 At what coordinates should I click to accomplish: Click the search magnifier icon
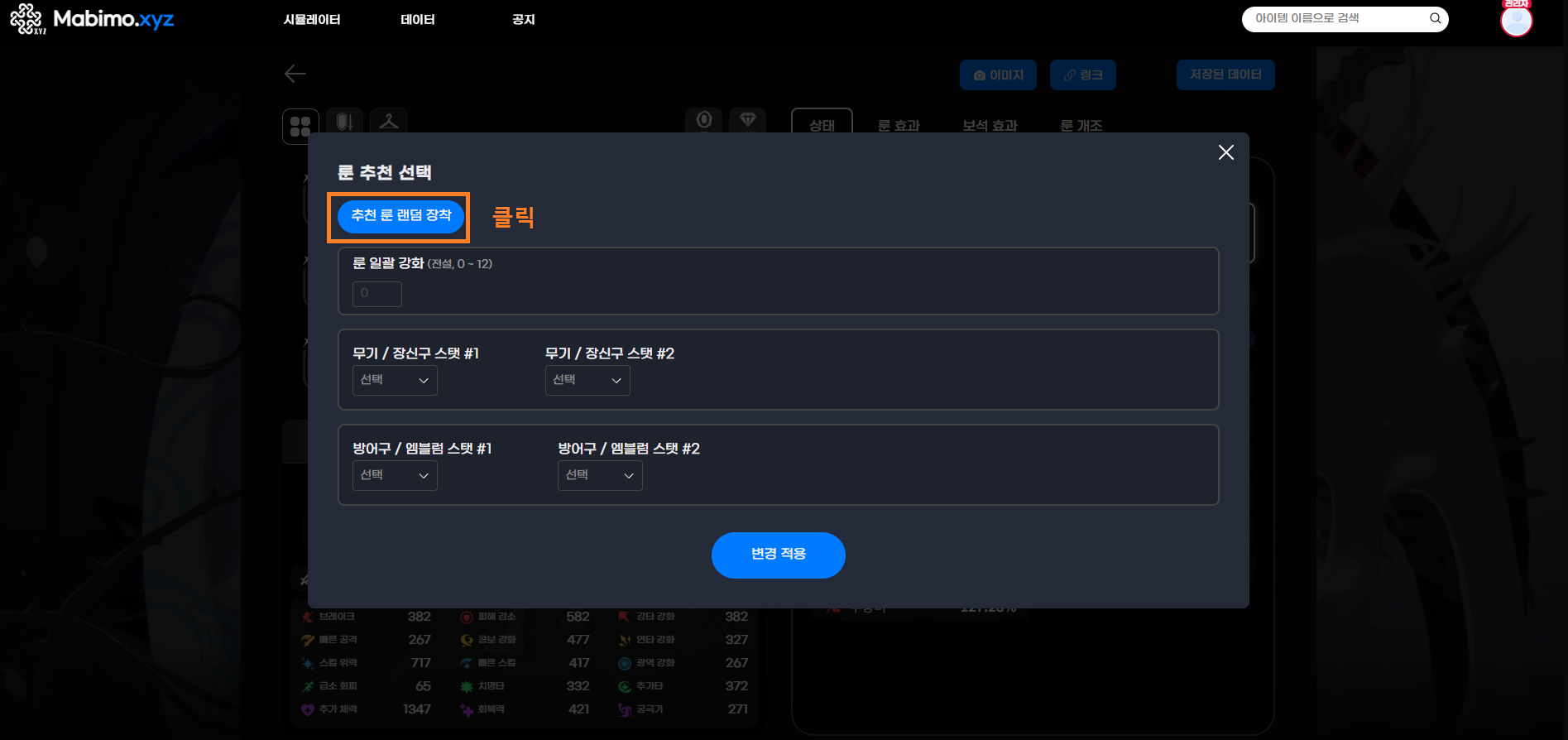click(x=1435, y=18)
